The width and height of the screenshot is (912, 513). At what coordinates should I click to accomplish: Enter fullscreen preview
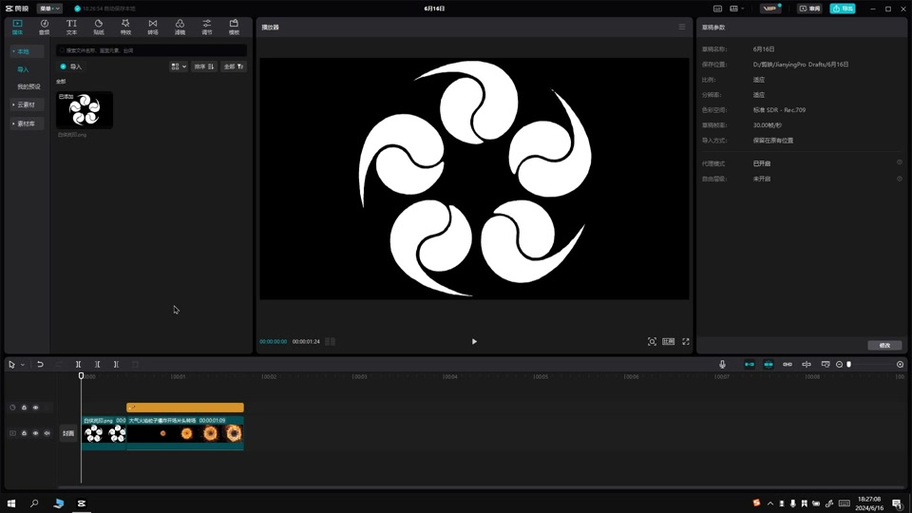[x=686, y=341]
